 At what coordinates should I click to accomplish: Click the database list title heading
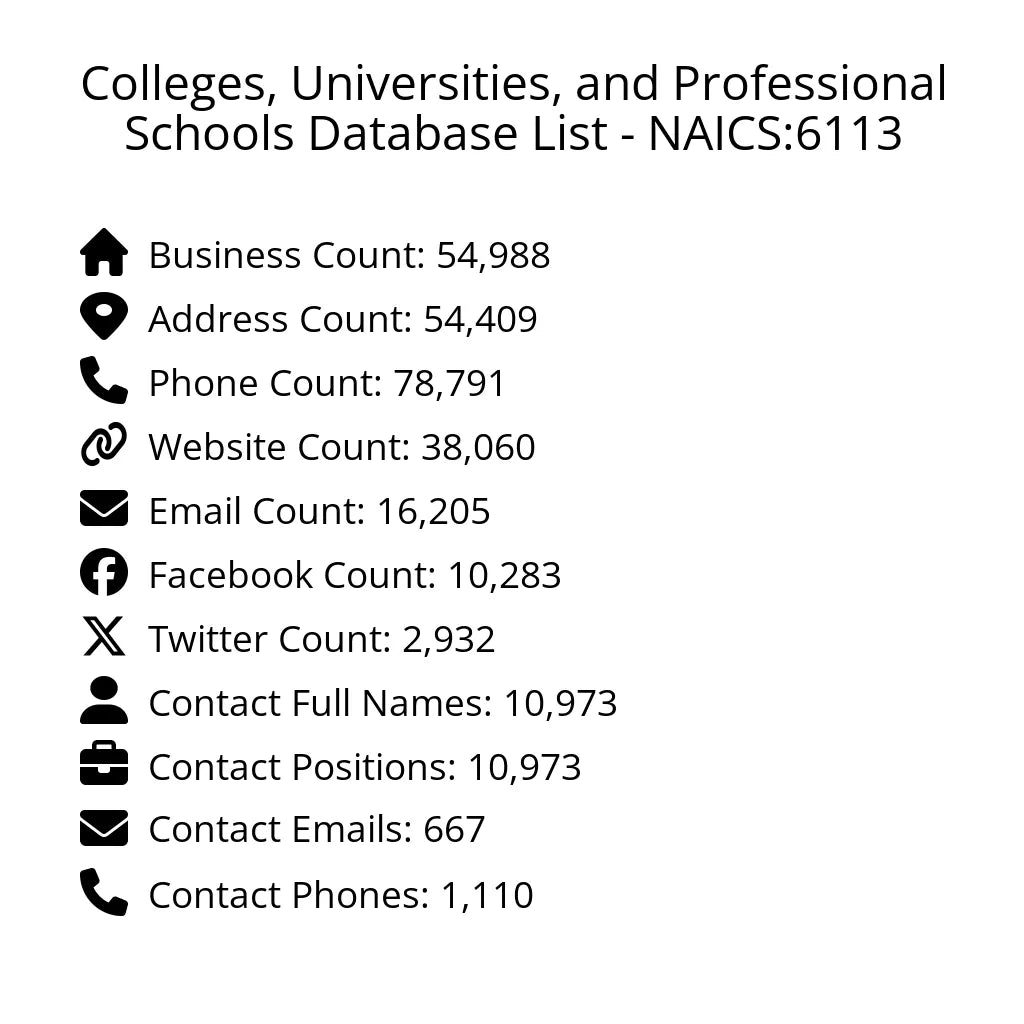pyautogui.click(x=513, y=109)
